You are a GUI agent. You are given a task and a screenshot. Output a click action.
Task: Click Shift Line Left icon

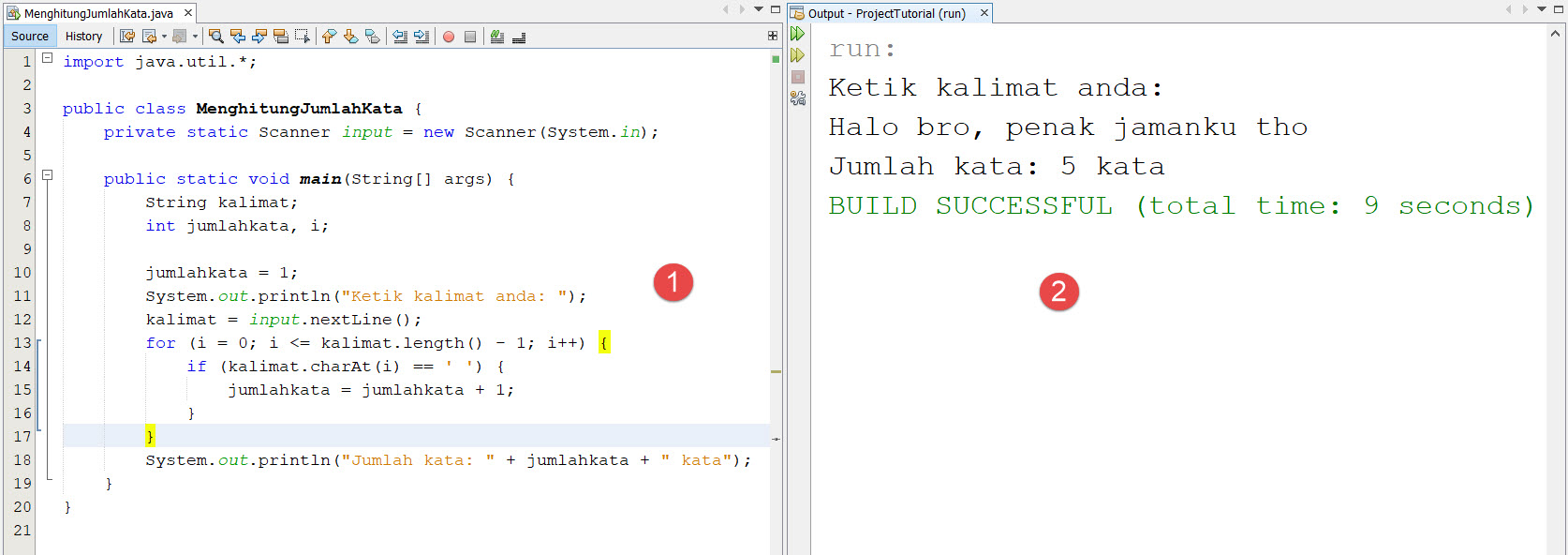pos(400,37)
